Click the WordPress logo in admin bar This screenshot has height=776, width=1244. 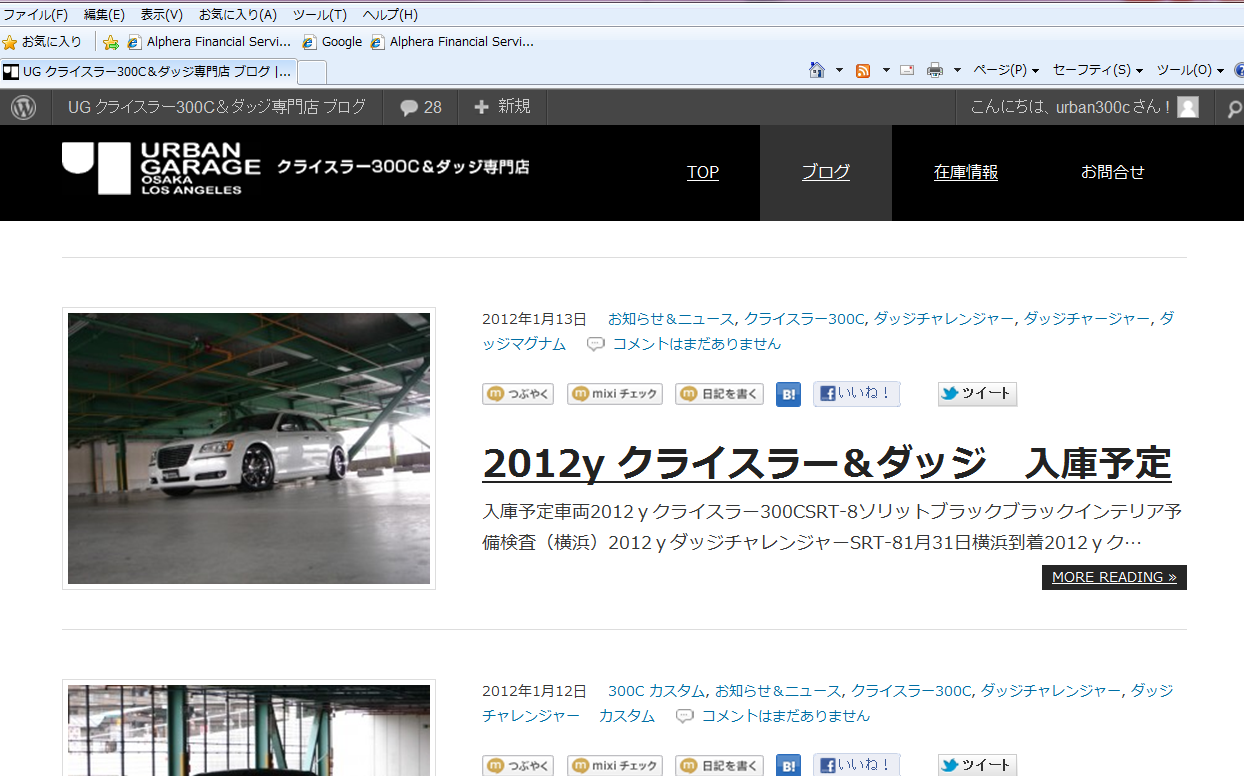pyautogui.click(x=24, y=107)
